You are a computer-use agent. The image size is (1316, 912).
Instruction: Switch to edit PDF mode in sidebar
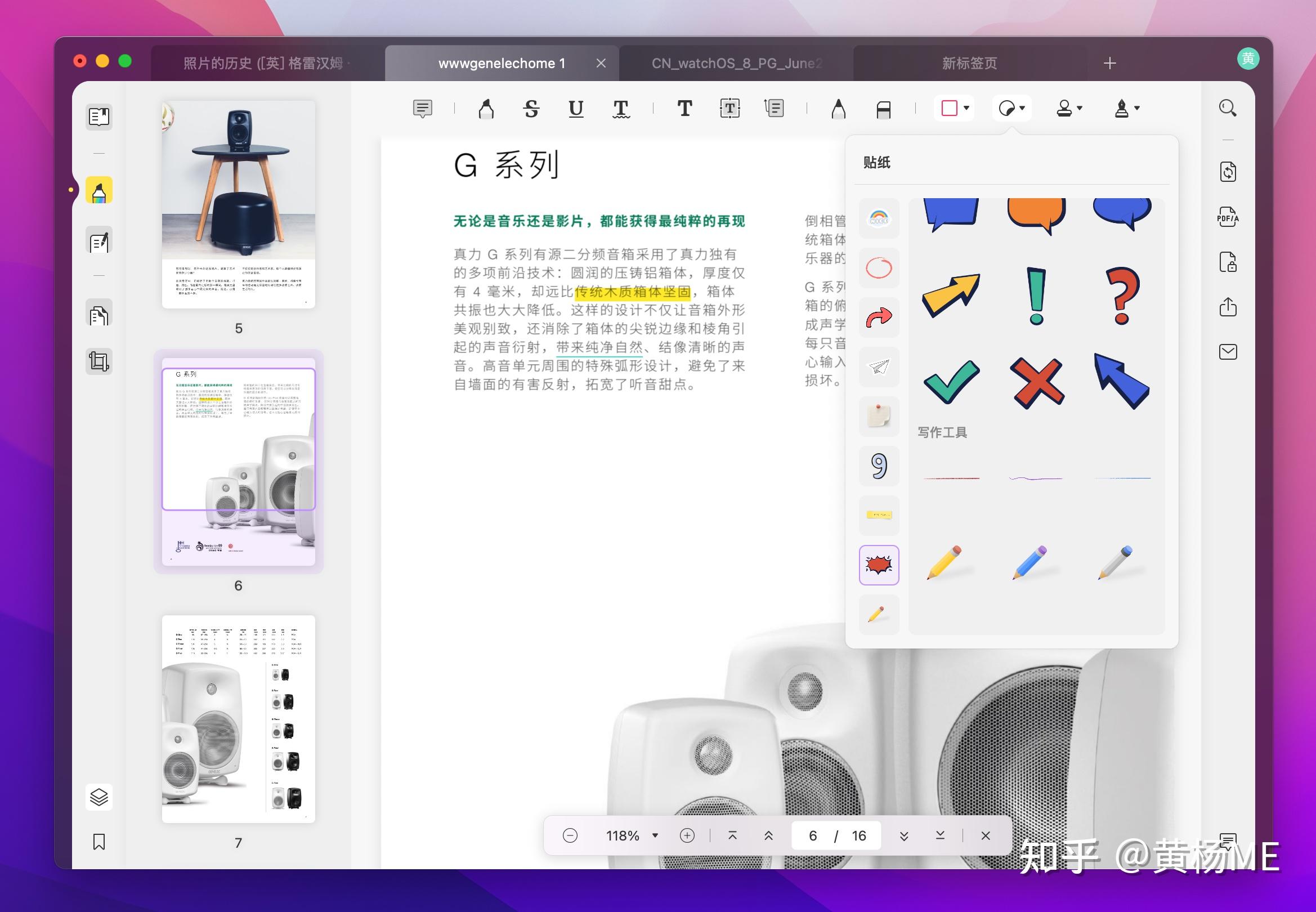(99, 240)
